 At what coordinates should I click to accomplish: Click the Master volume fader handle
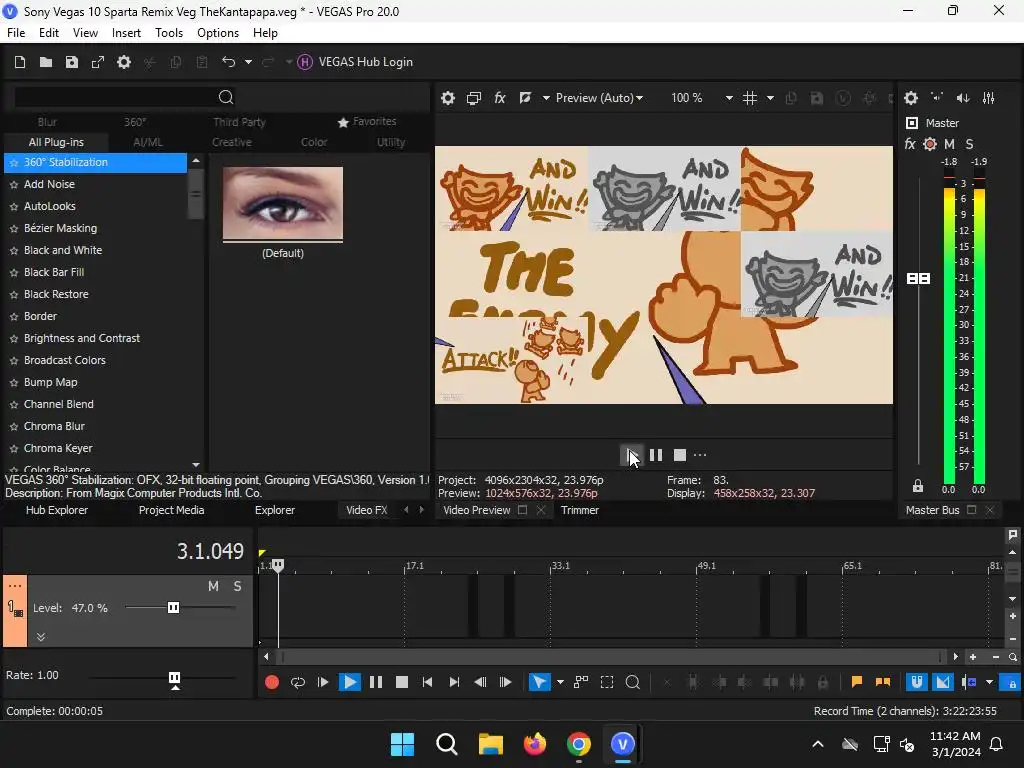pyautogui.click(x=919, y=279)
